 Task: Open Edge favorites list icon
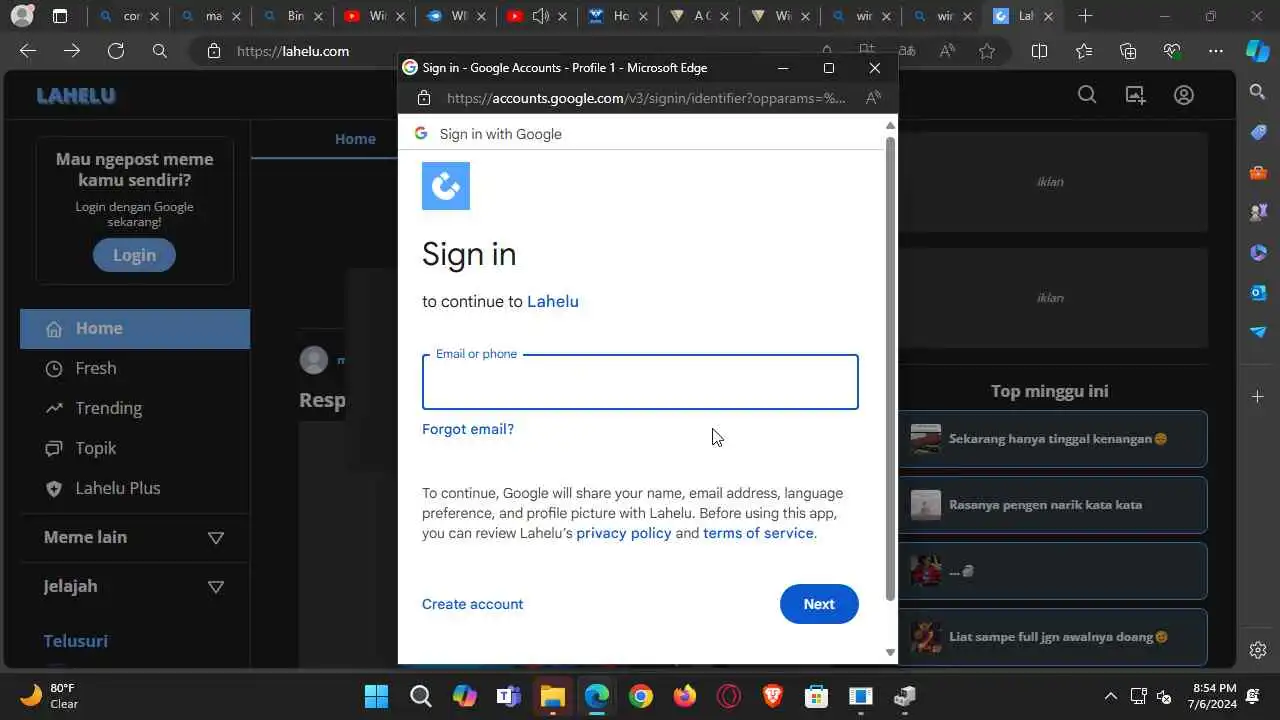click(x=1084, y=51)
